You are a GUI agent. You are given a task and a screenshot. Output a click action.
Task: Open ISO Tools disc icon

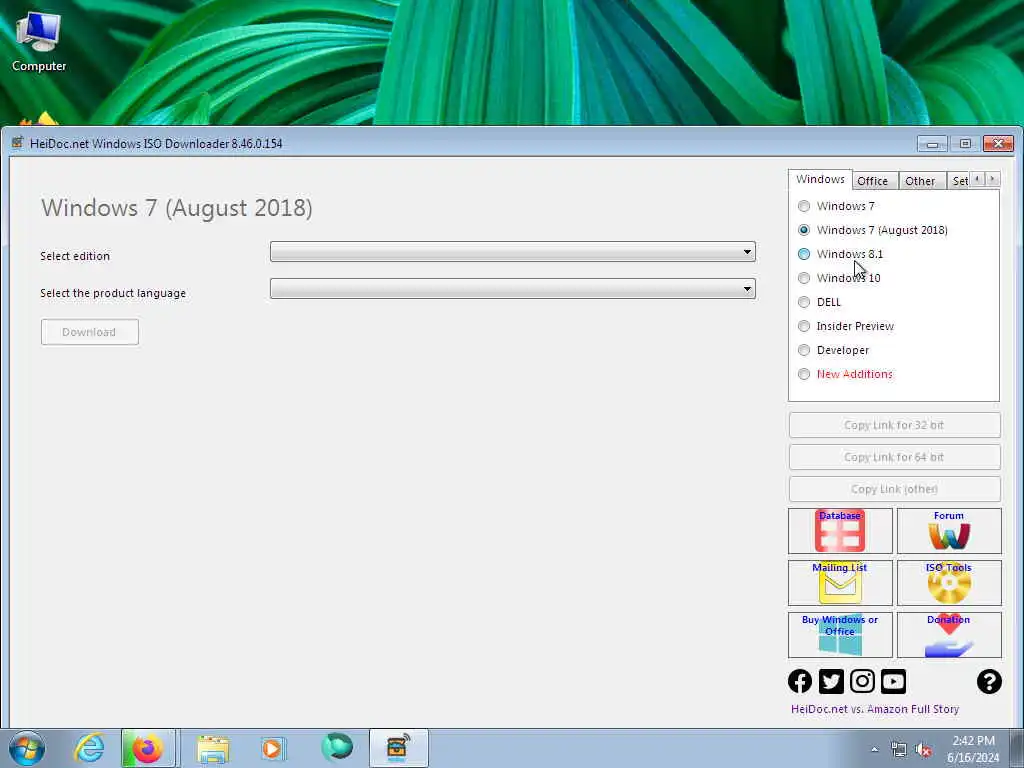(949, 583)
